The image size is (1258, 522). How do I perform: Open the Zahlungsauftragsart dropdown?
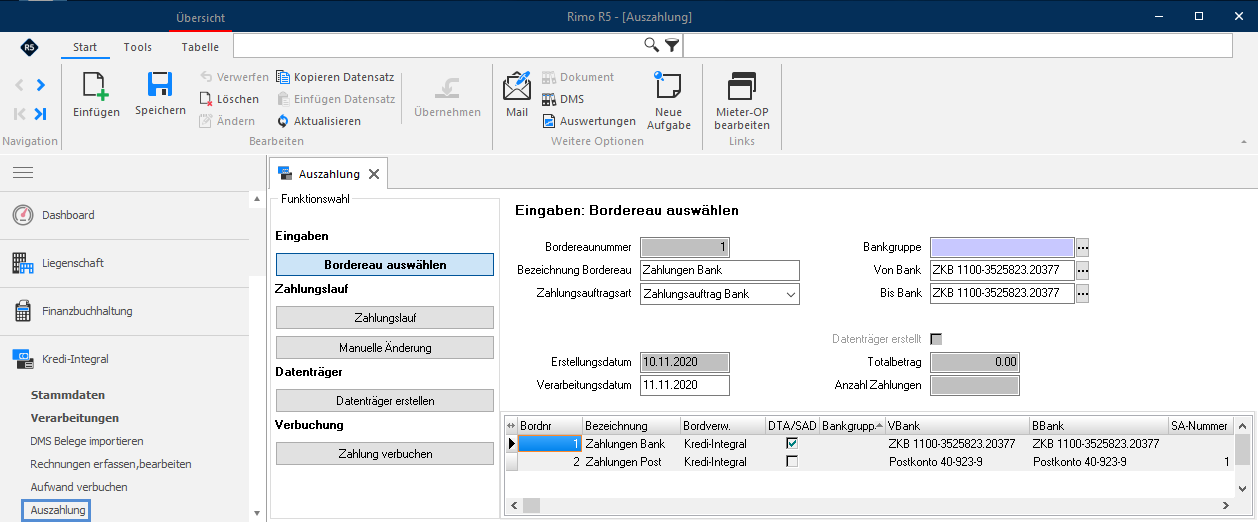(791, 294)
